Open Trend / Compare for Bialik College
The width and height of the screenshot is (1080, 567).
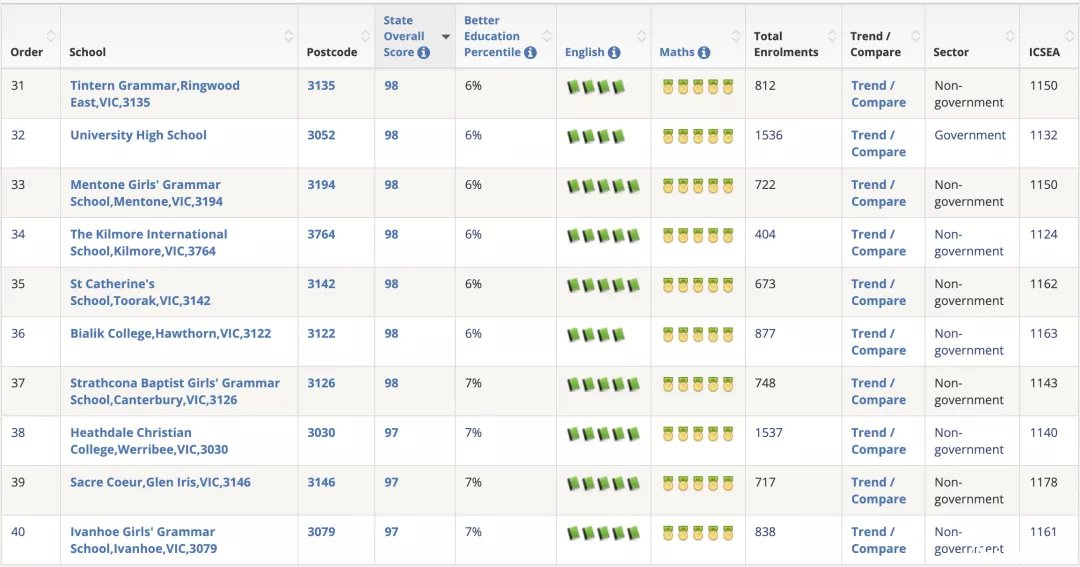(878, 342)
